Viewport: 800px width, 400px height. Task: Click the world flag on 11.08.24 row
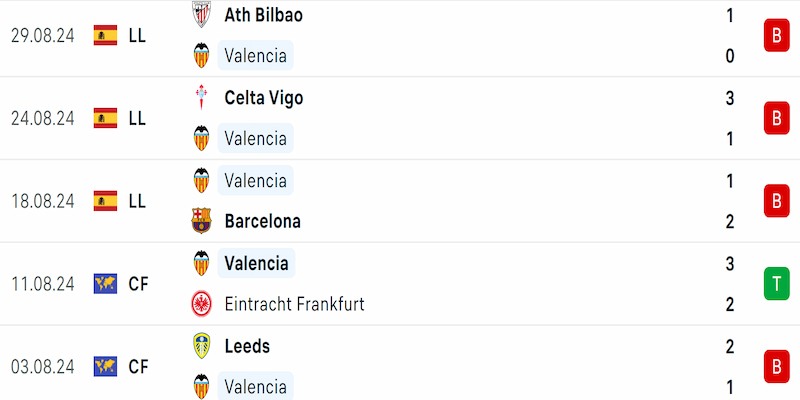(x=106, y=284)
